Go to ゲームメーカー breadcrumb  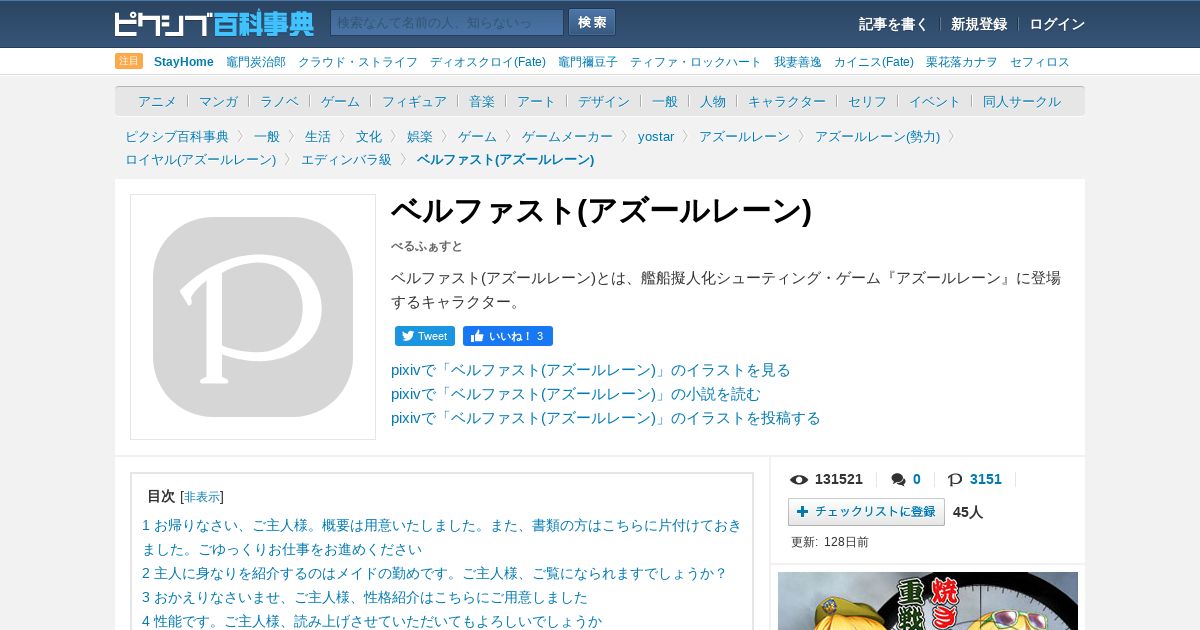(567, 136)
